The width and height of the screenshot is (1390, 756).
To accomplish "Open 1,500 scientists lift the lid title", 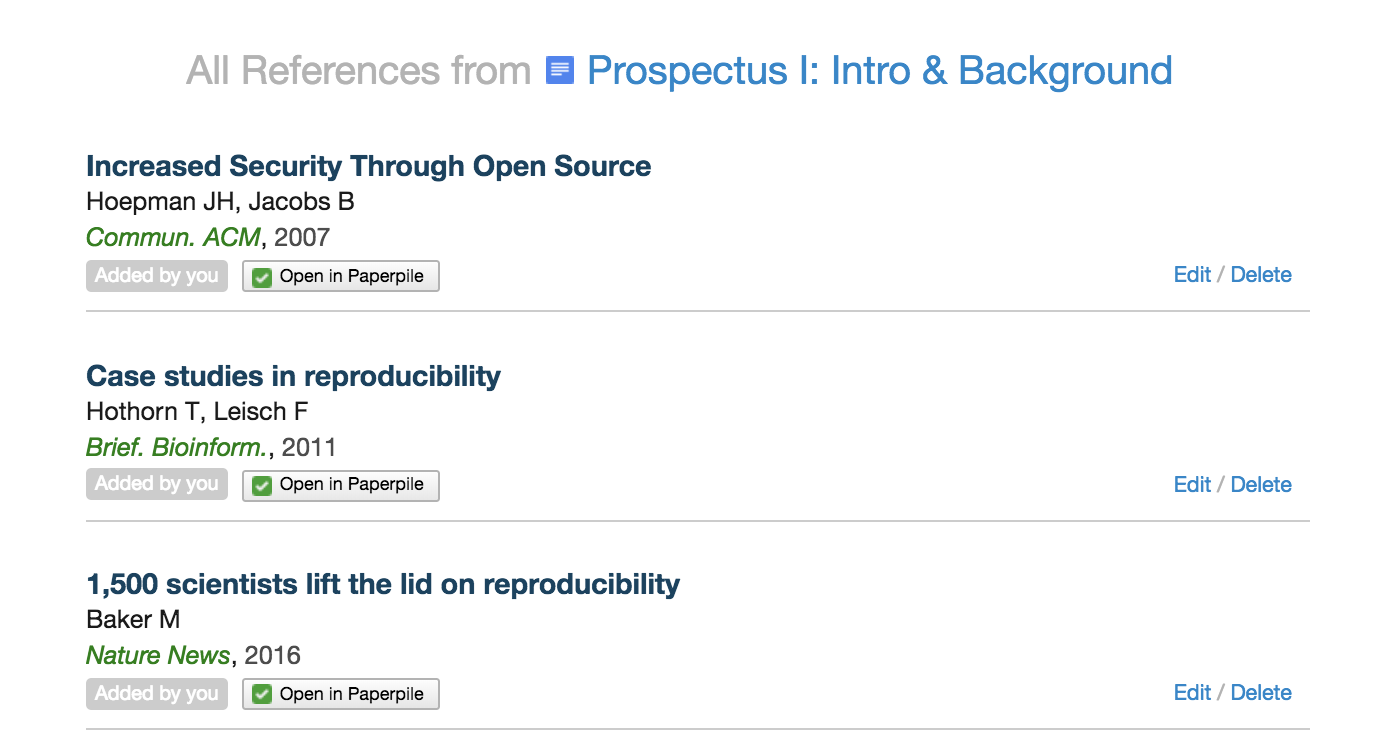I will (x=383, y=584).
